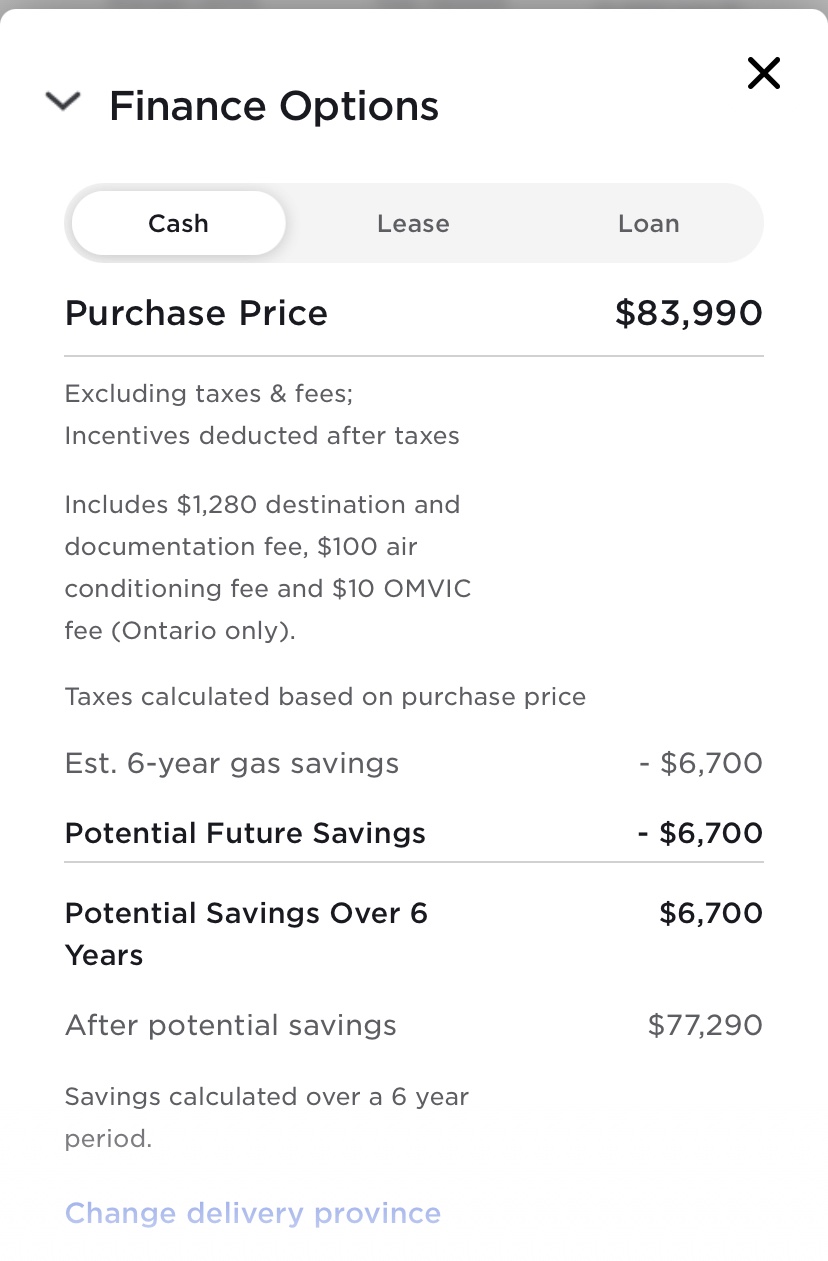This screenshot has width=828, height=1261.
Task: Tap the Savings calculated over 6 year note
Action: click(x=266, y=1117)
